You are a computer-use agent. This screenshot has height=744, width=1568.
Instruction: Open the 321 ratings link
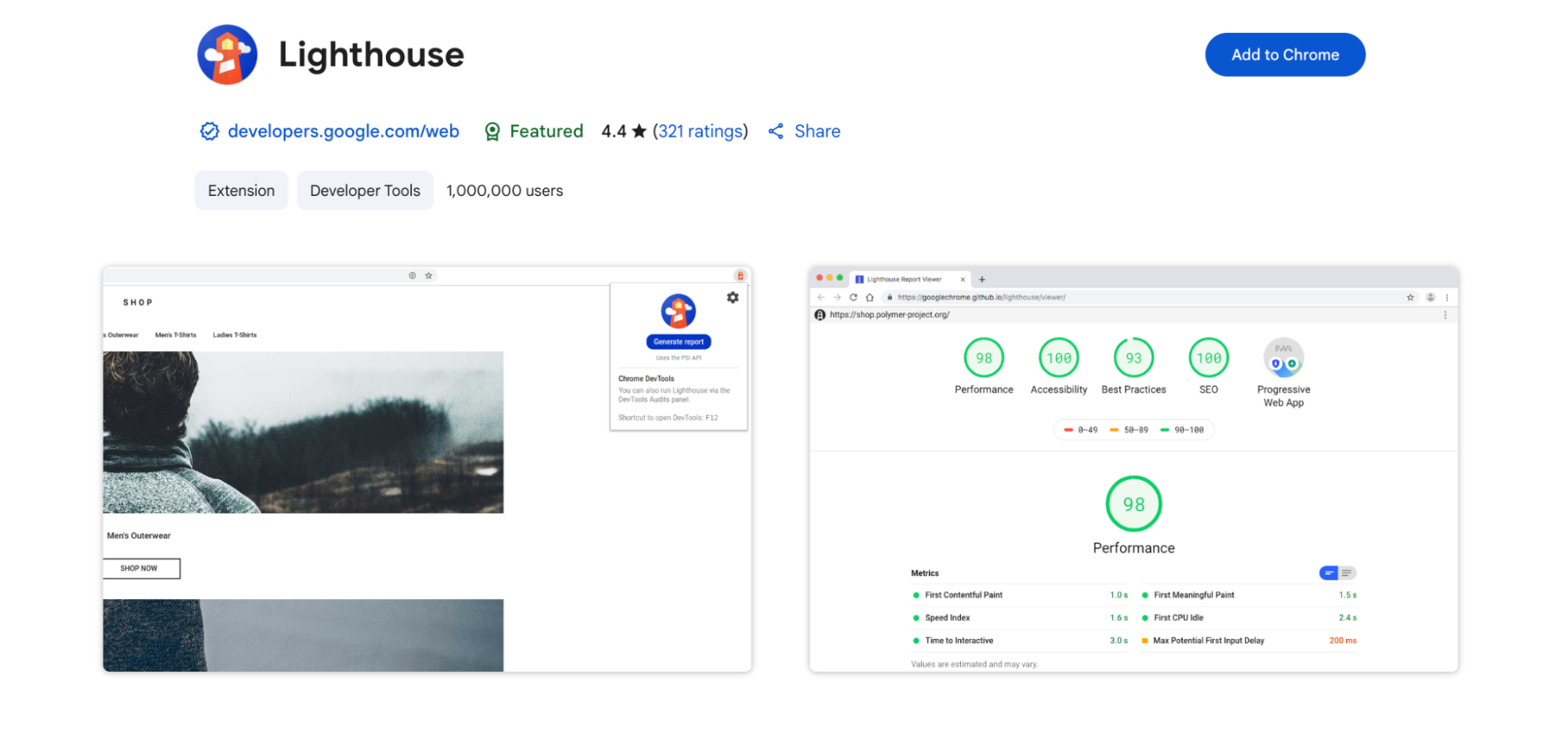point(700,131)
